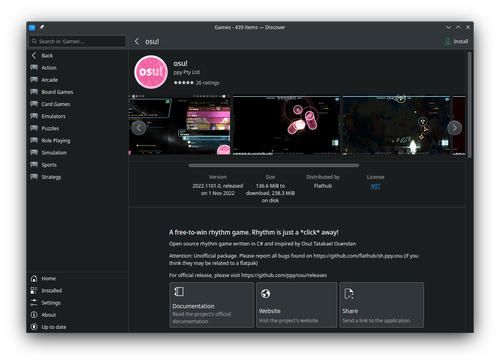The width and height of the screenshot is (500, 364).
Task: Open the Simulation category
Action: 77,152
